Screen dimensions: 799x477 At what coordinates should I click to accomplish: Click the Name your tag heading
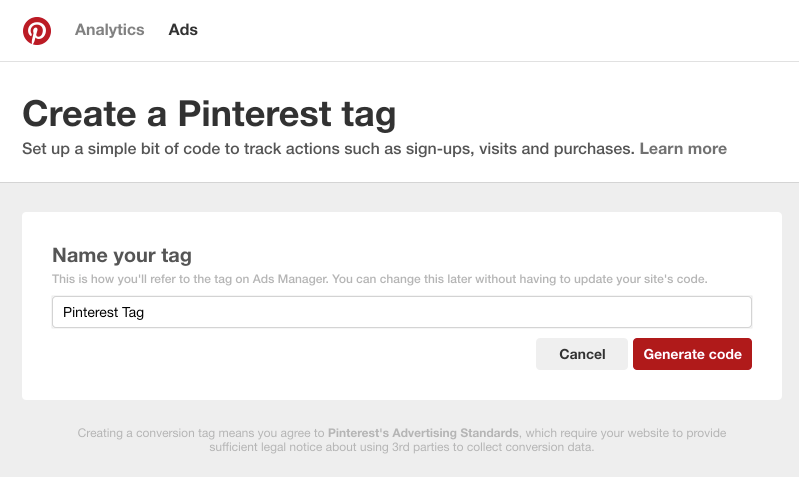coord(122,255)
